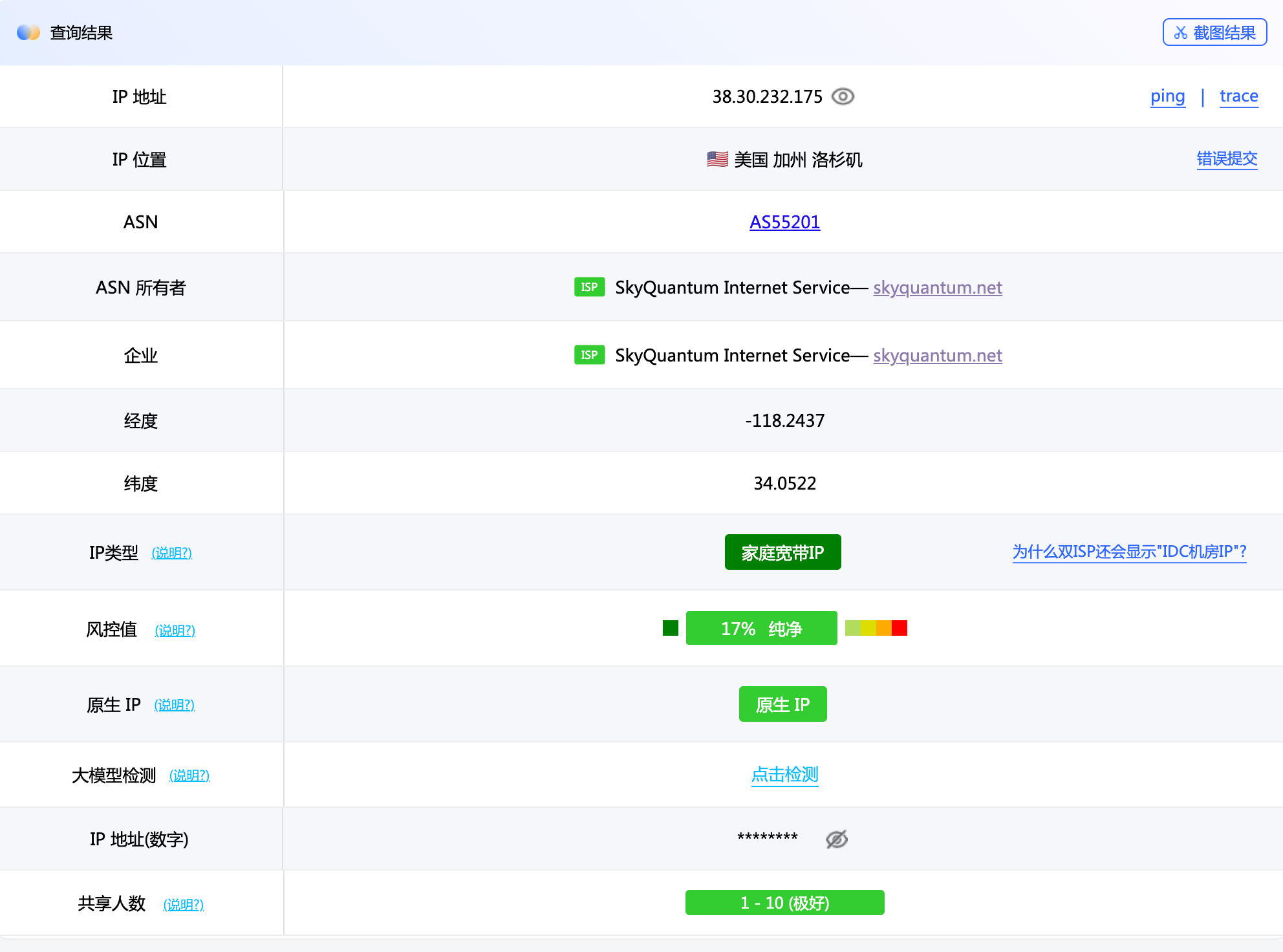1283x952 pixels.
Task: Open 说明 help next to 风控值
Action: (175, 630)
